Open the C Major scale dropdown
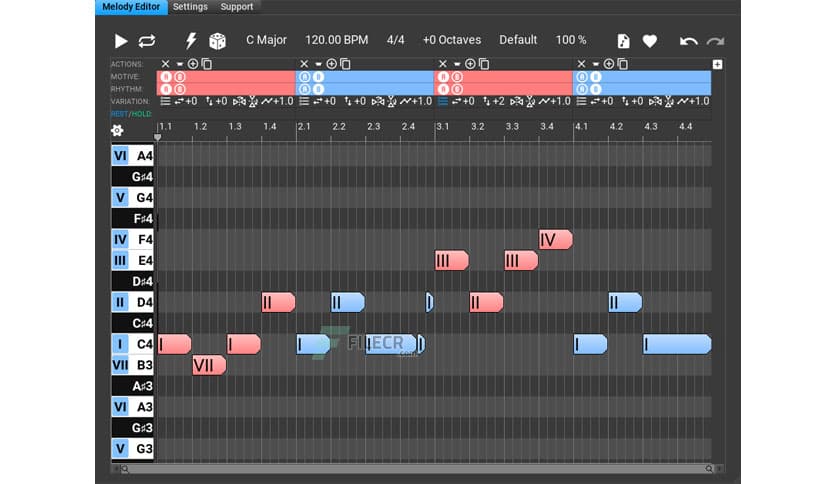 coord(266,40)
